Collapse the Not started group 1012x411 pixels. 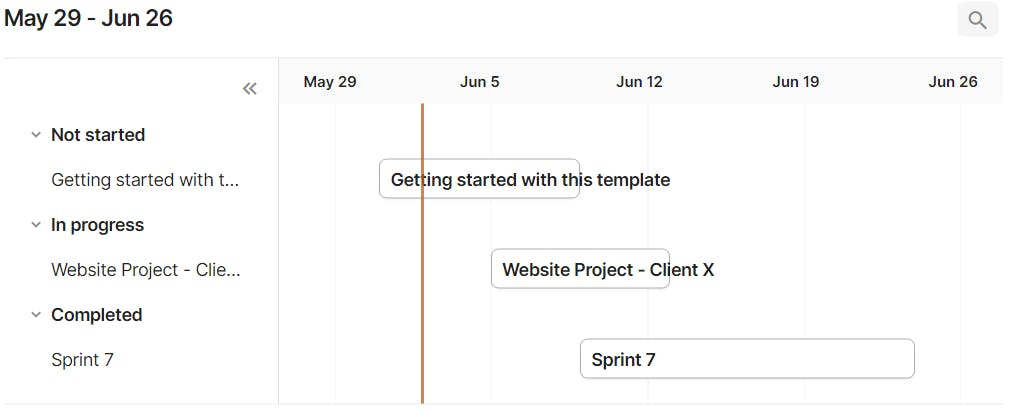(x=35, y=135)
